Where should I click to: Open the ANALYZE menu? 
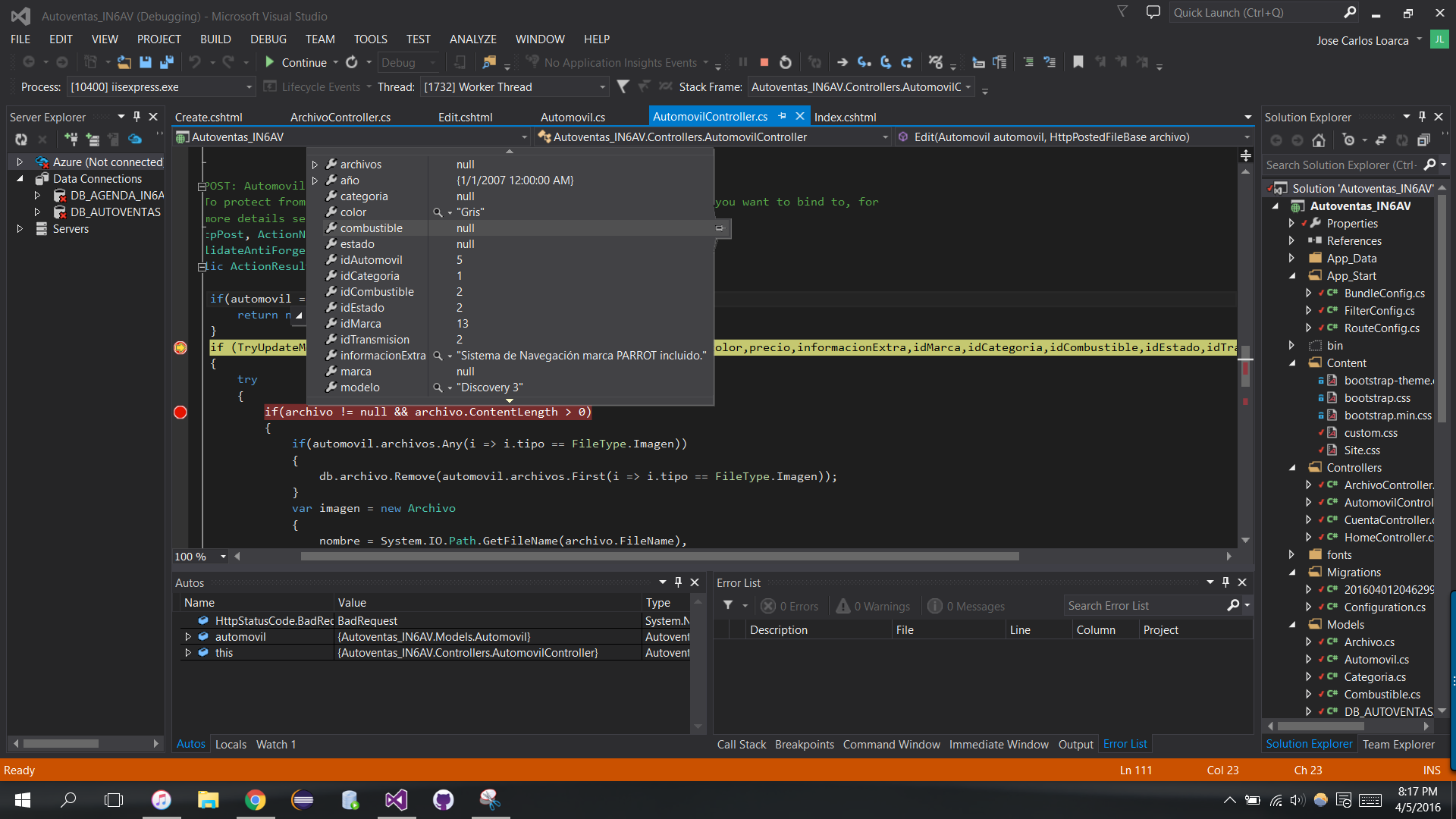[472, 39]
